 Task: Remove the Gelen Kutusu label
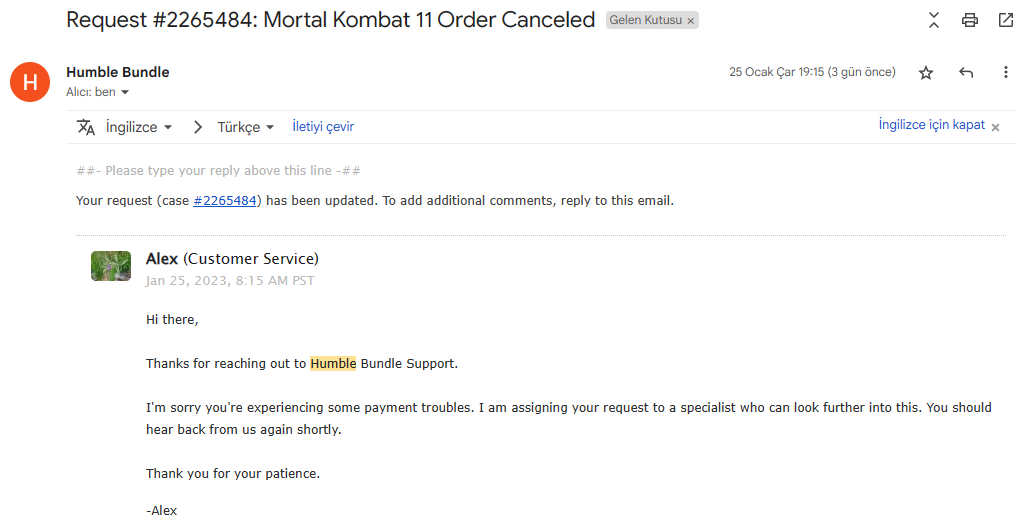click(690, 21)
